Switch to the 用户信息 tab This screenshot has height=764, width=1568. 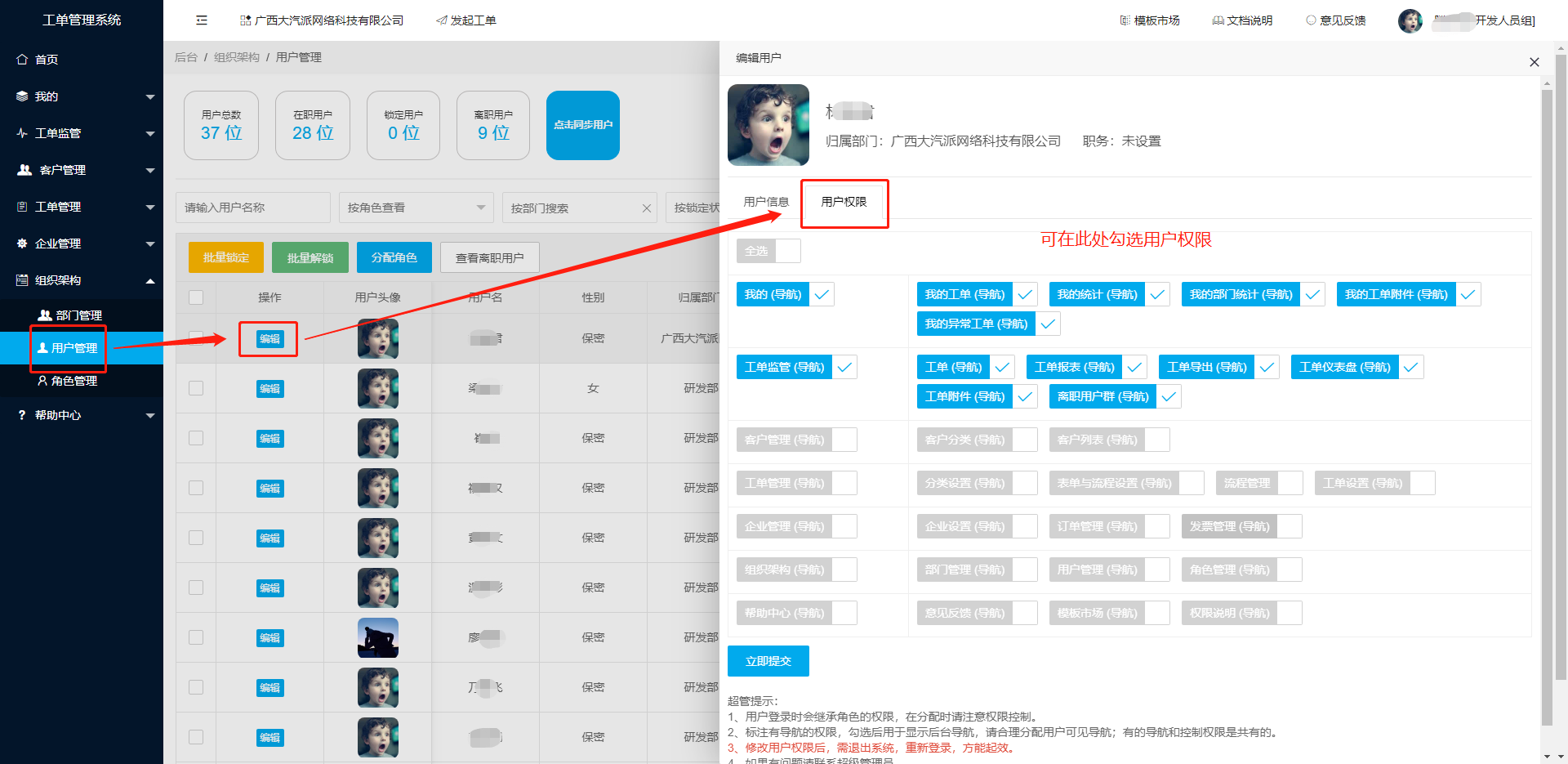click(766, 202)
